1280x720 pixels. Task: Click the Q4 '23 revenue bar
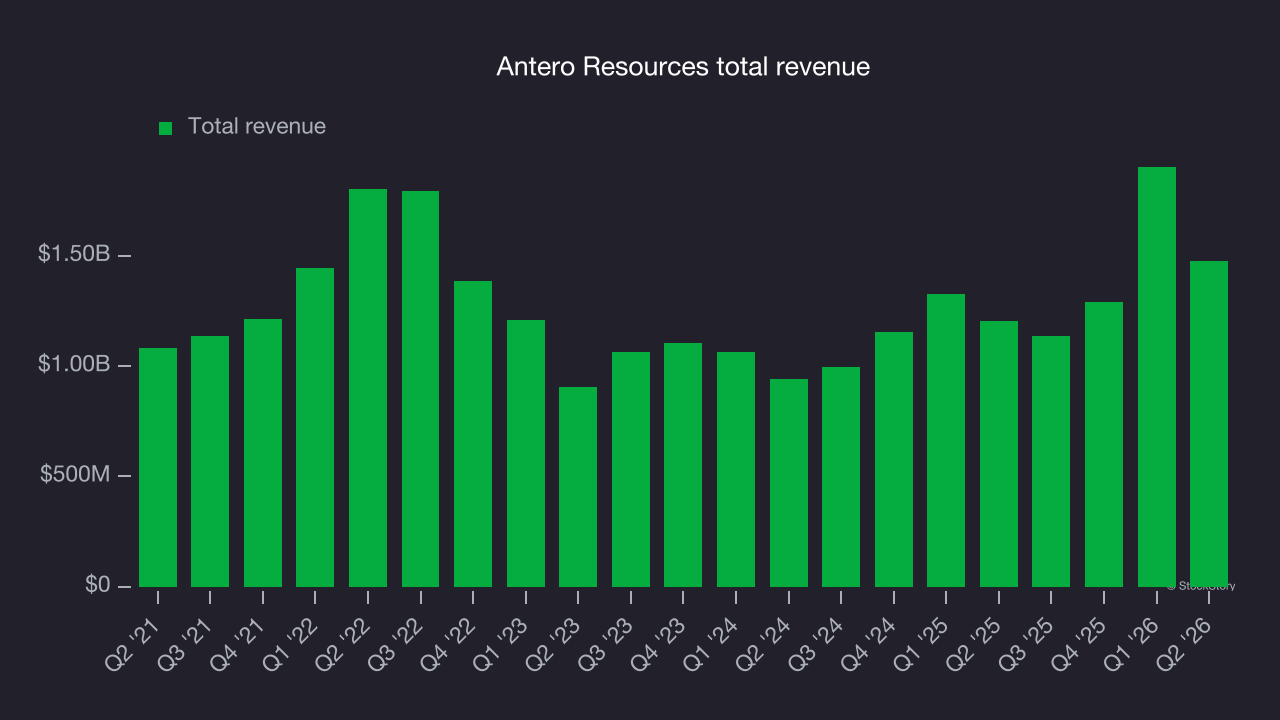click(683, 465)
